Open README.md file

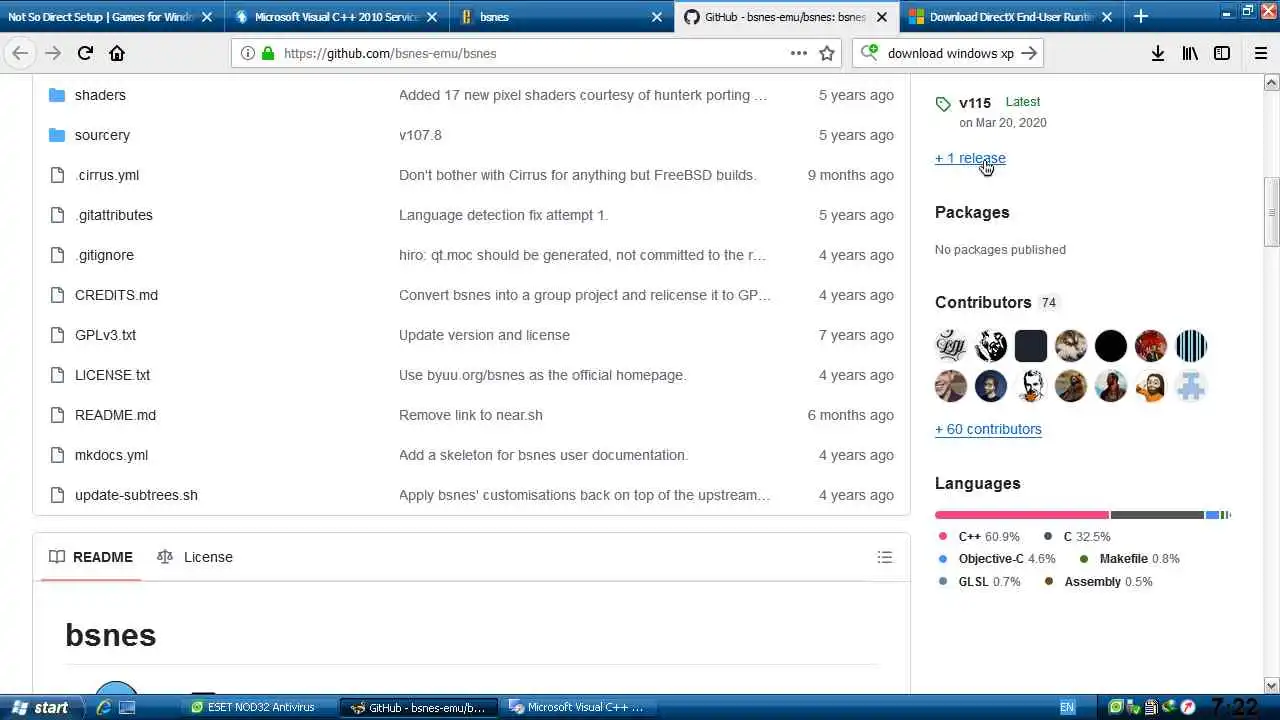click(x=115, y=415)
